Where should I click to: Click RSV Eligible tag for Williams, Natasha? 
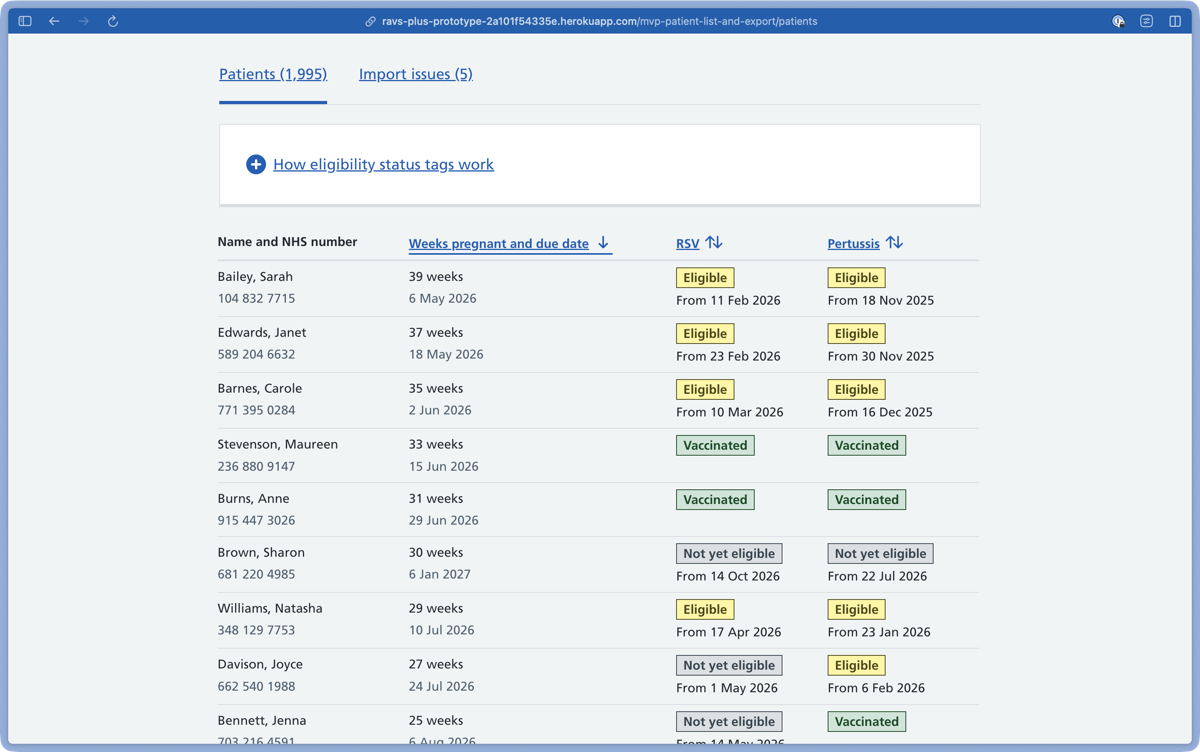(x=705, y=610)
